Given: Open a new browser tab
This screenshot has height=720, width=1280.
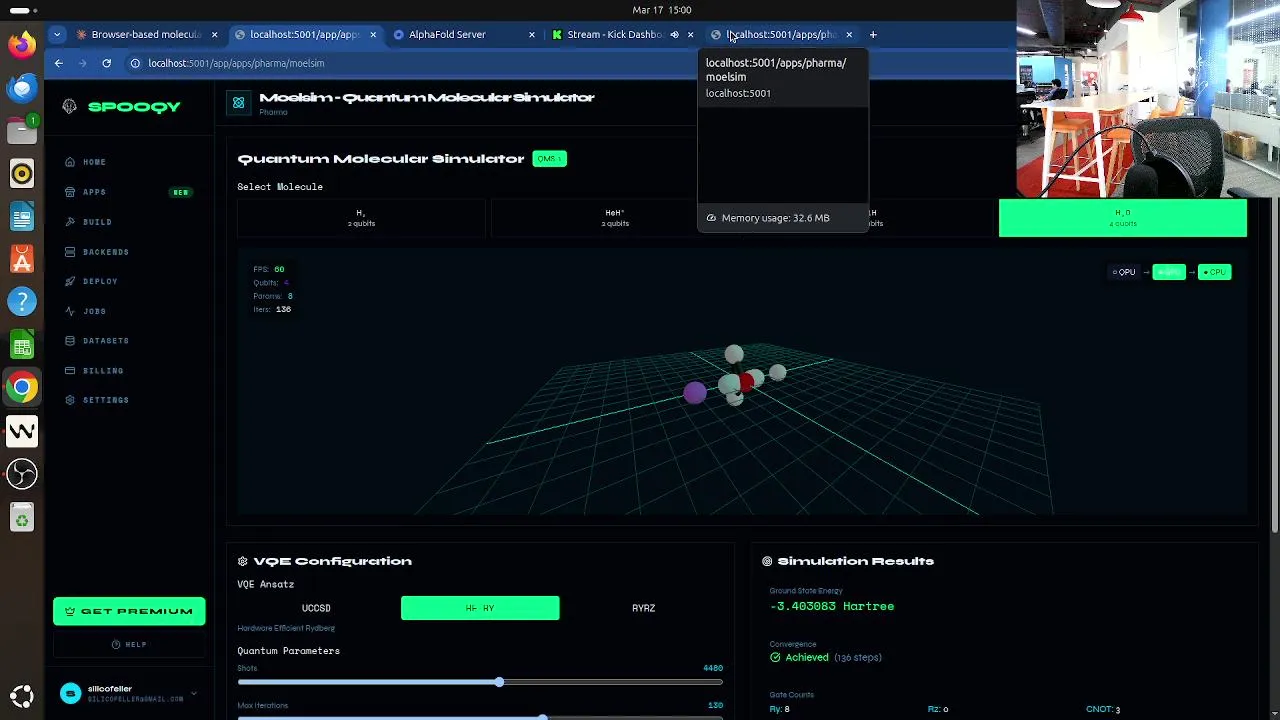Looking at the screenshot, I should pyautogui.click(x=873, y=34).
